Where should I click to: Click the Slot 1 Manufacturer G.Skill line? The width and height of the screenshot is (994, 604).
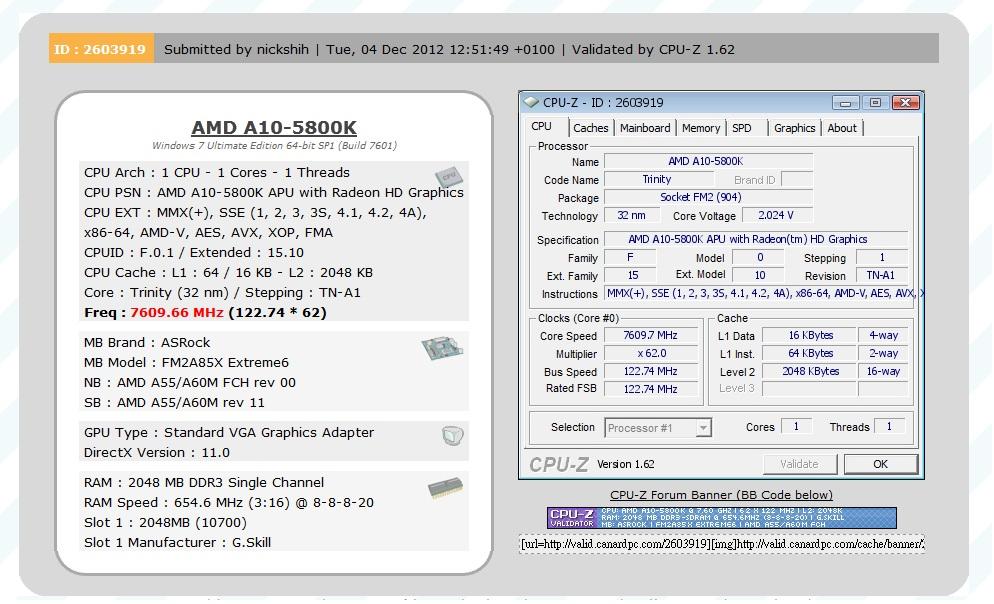click(178, 543)
